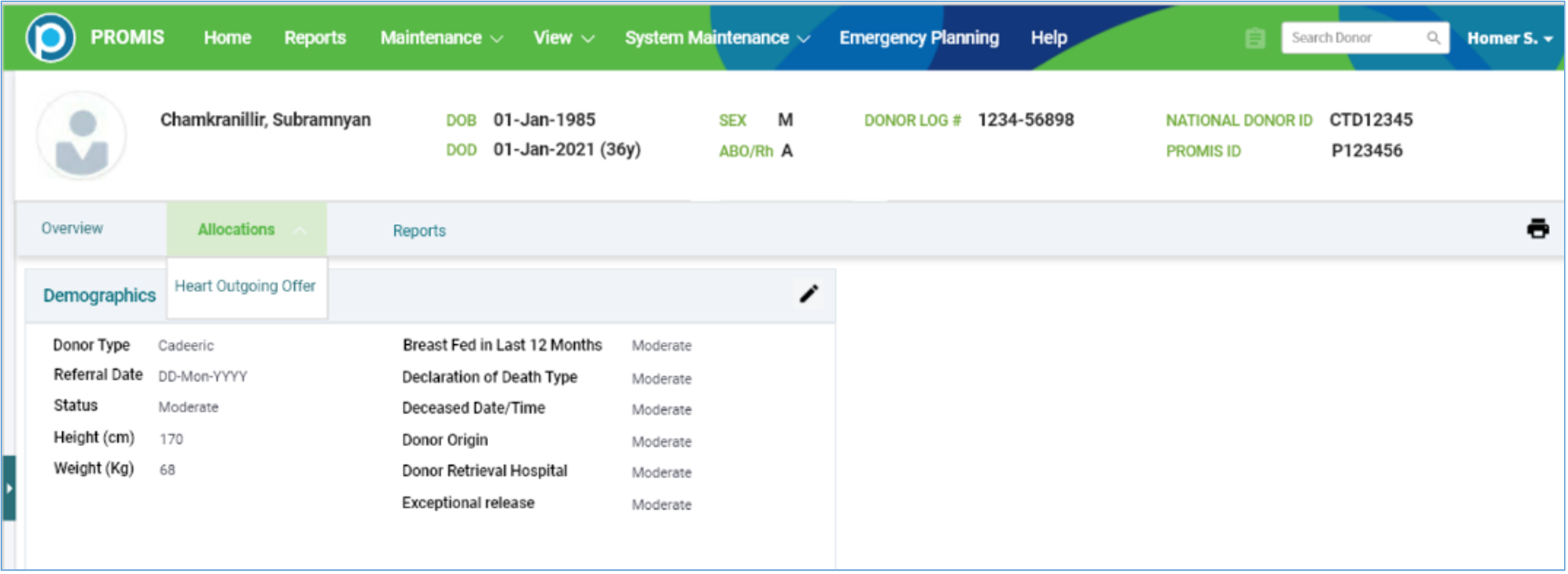The width and height of the screenshot is (1568, 574).
Task: Click the Help link
Action: pos(1049,38)
